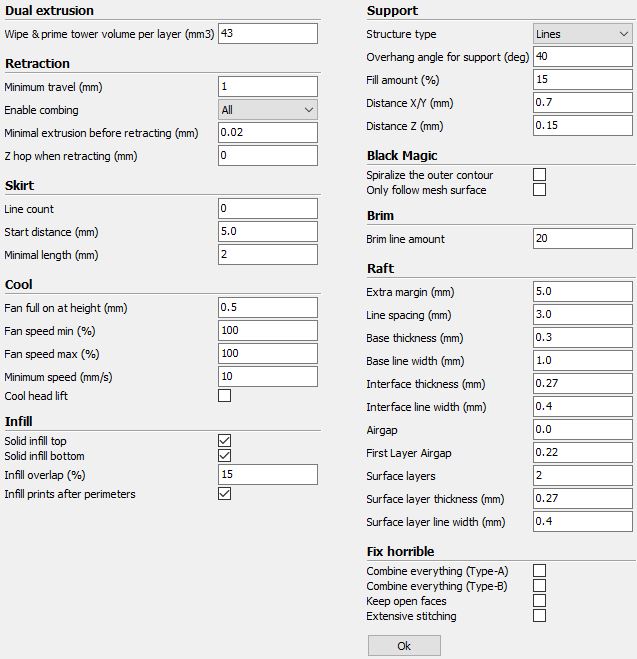
Task: Toggle the Cool head lift checkbox
Action: (x=224, y=396)
